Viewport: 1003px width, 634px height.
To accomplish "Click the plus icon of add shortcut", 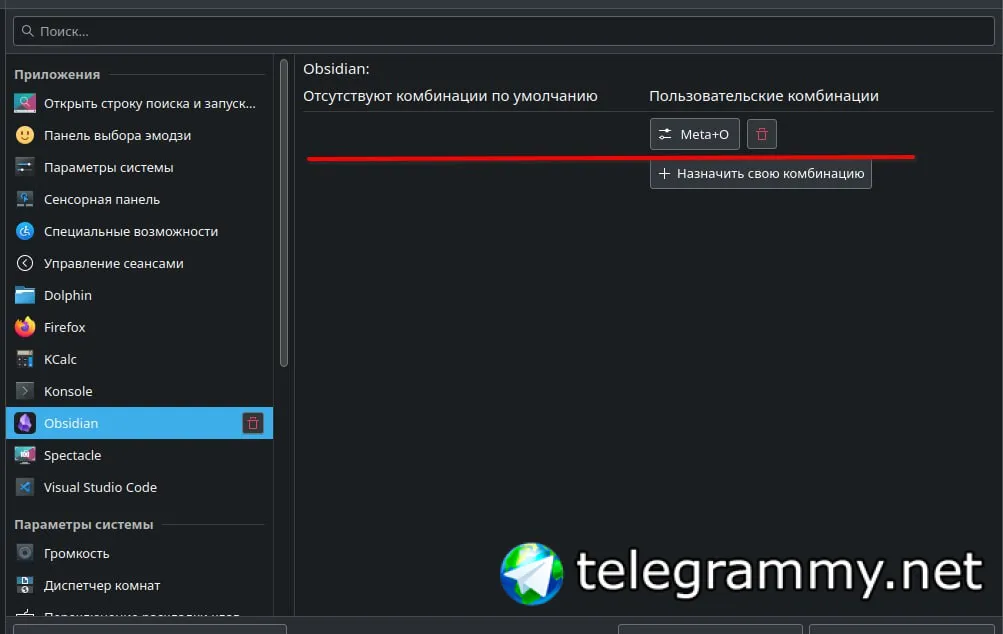I will pyautogui.click(x=665, y=173).
